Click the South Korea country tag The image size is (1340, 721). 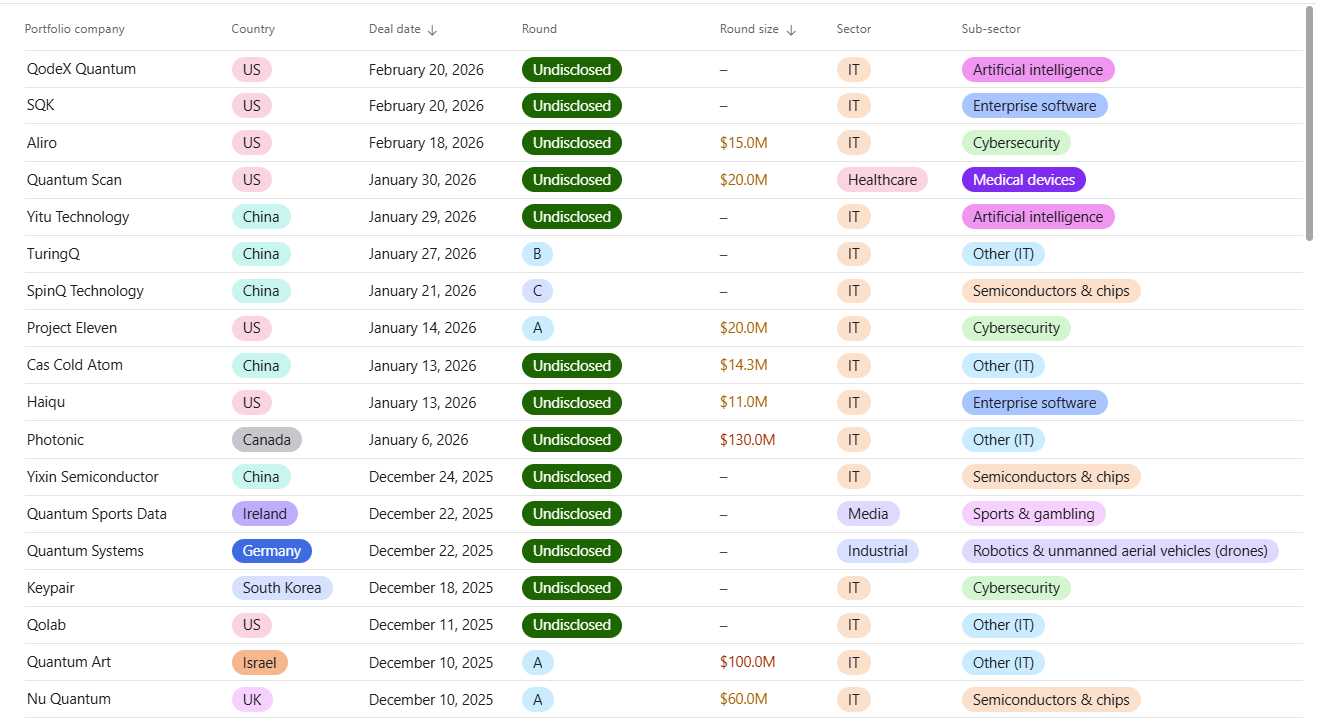[281, 588]
